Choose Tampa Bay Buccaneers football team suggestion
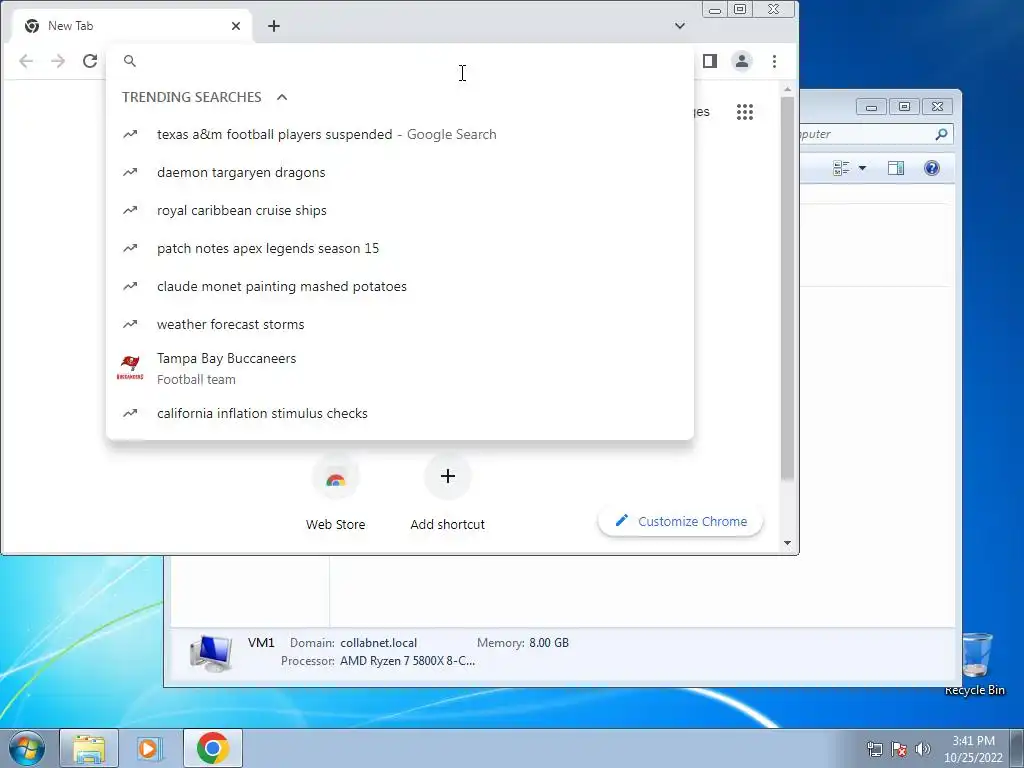The image size is (1024, 768). [400, 369]
